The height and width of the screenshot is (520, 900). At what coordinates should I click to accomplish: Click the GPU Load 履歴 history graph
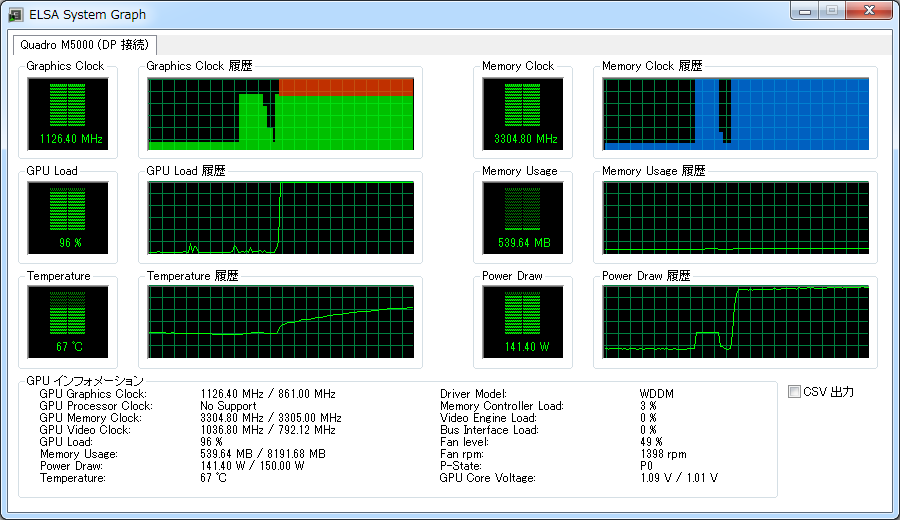tap(281, 218)
